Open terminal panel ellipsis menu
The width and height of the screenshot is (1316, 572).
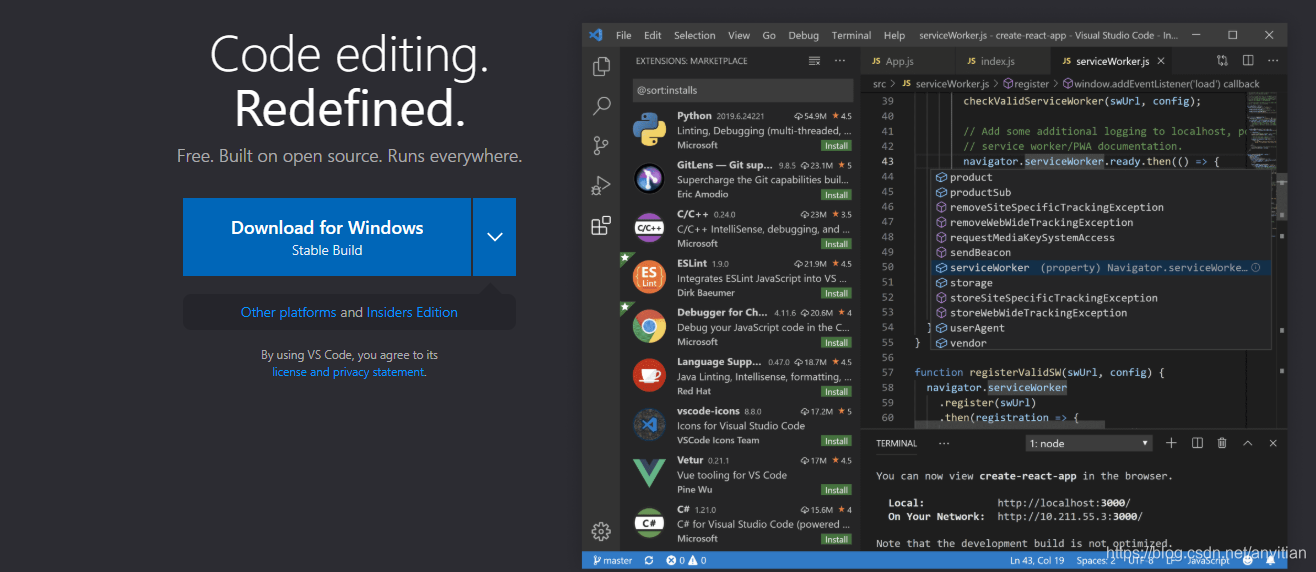[943, 443]
